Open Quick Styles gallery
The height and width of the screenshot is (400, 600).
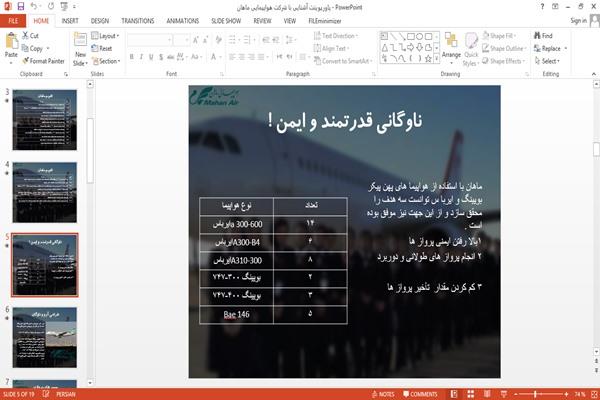[471, 50]
